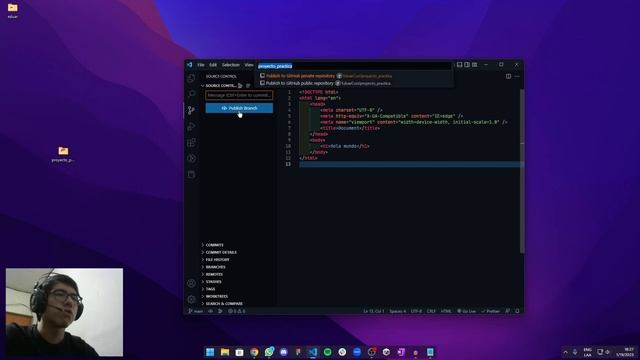Image resolution: width=640 pixels, height=360 pixels.
Task: Open the Edit menu
Action: [213, 65]
